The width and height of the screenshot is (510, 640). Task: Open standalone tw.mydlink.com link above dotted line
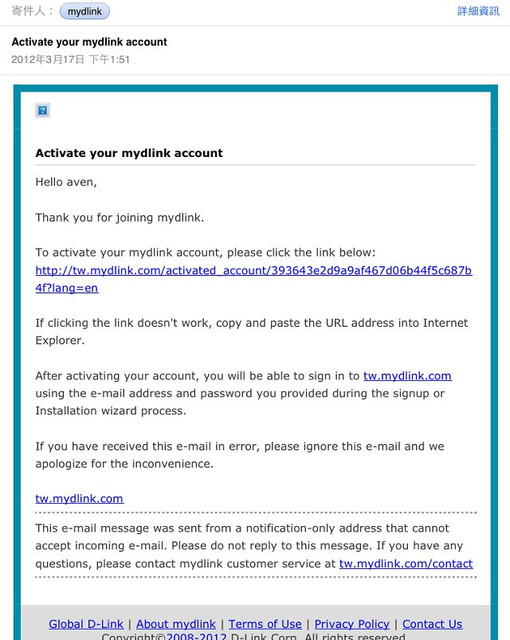point(79,498)
